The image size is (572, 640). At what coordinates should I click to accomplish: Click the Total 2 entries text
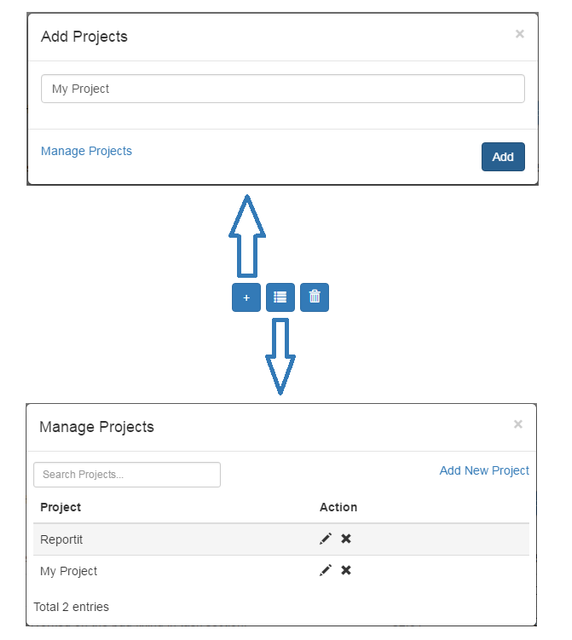[x=71, y=607]
